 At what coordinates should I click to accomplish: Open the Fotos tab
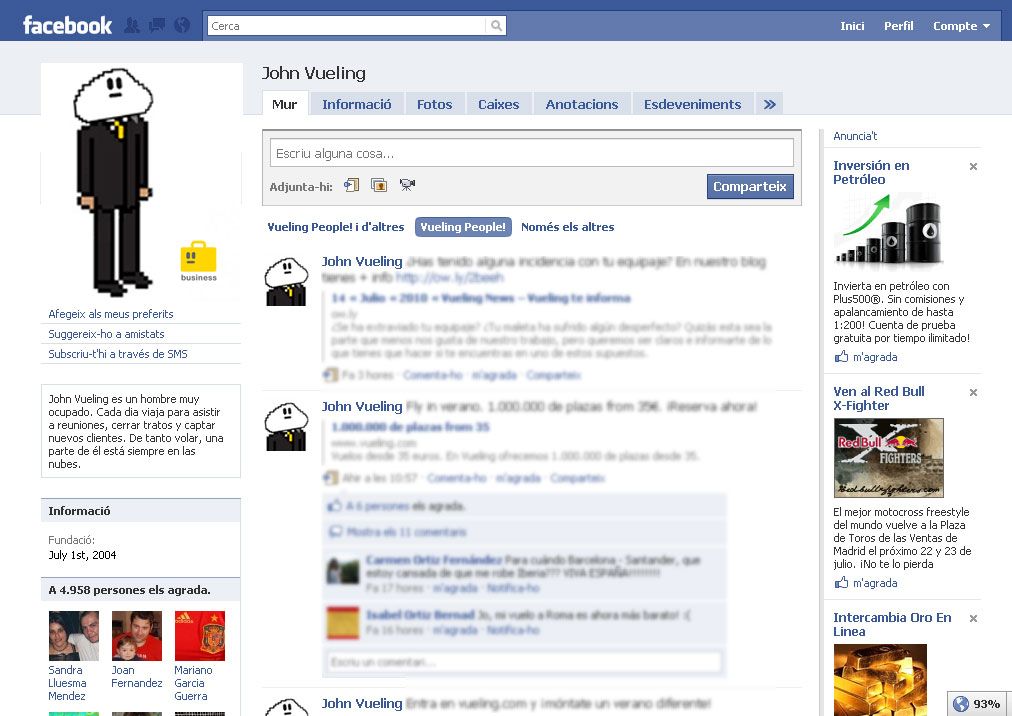coord(434,105)
